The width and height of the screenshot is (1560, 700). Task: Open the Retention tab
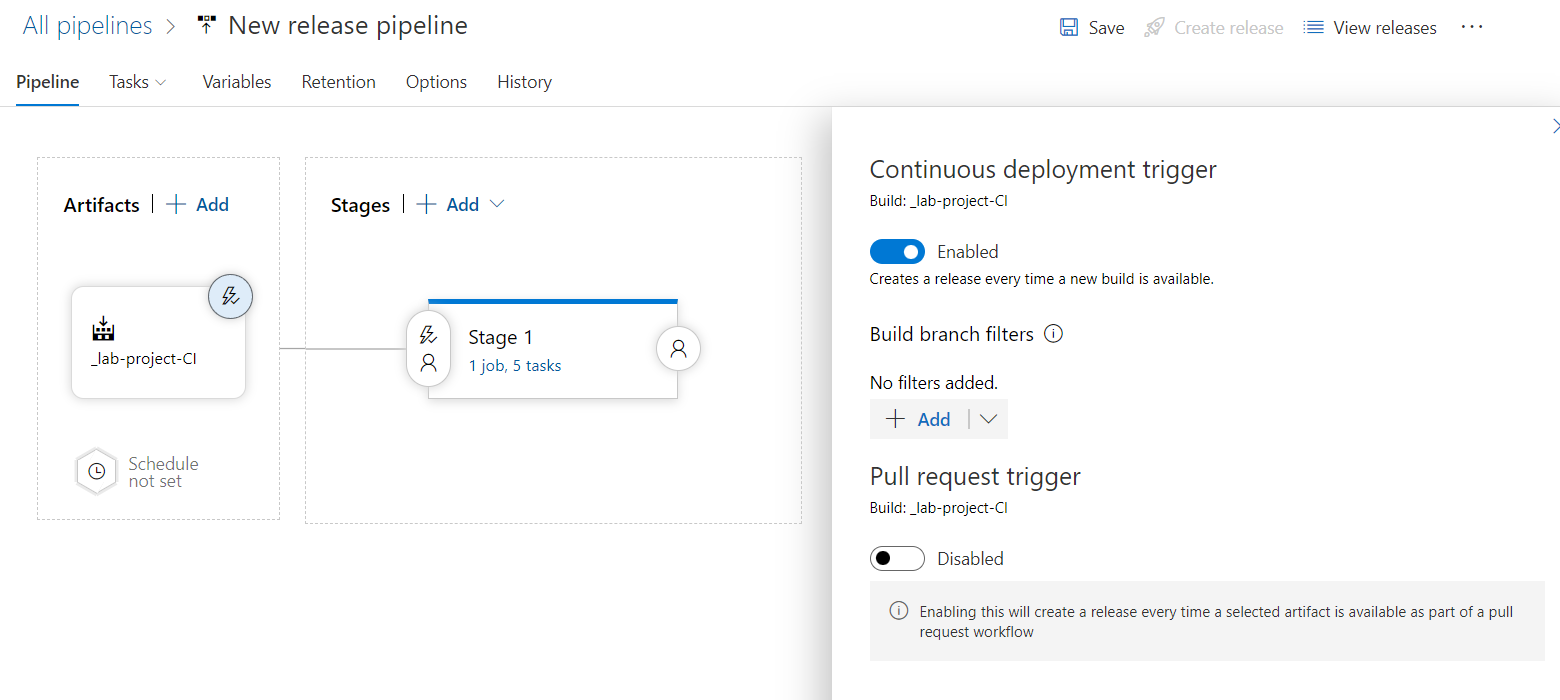point(339,82)
